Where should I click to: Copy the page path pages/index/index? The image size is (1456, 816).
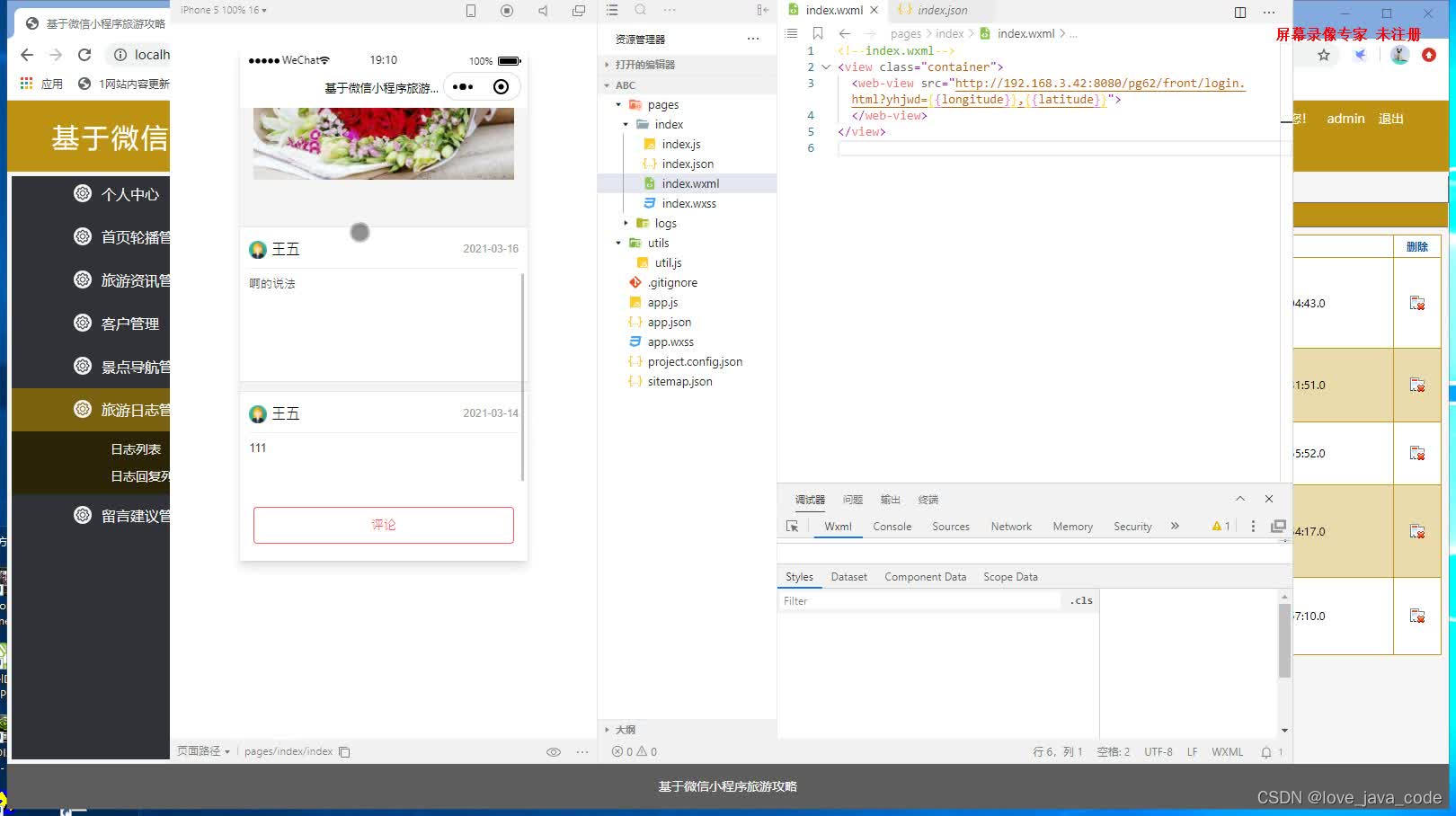(x=344, y=752)
